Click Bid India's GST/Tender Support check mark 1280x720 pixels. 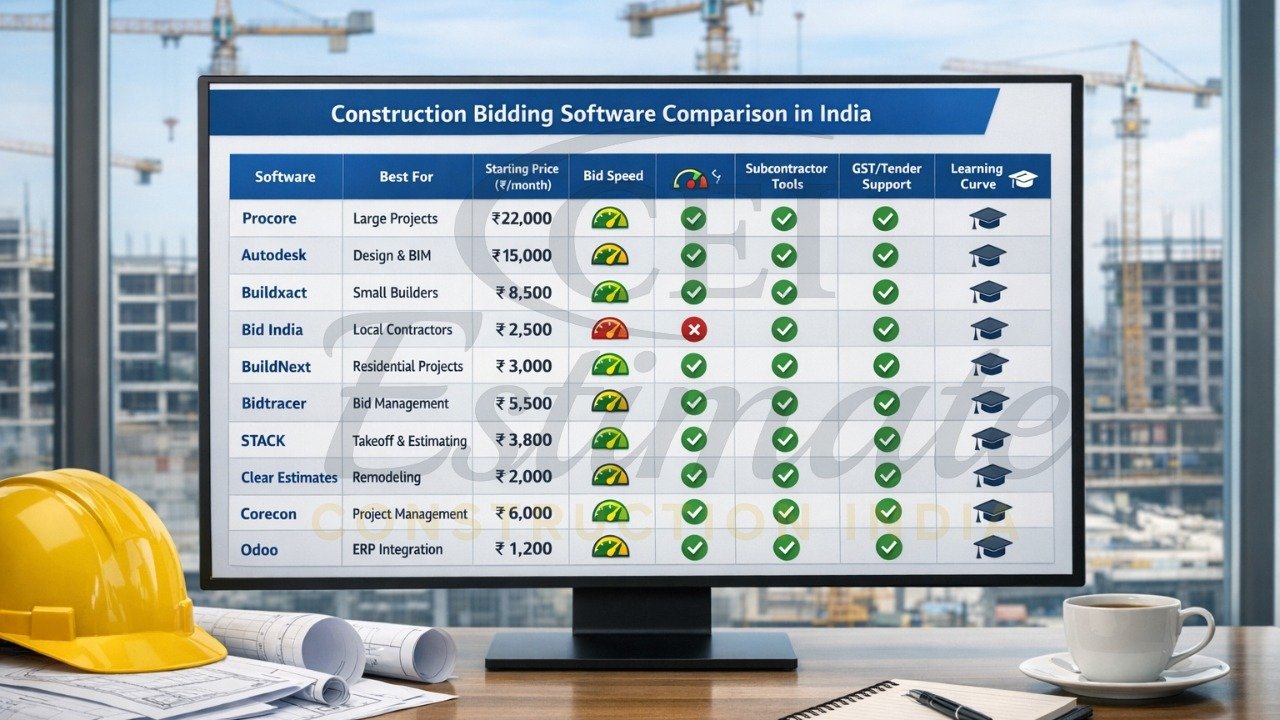[x=885, y=329]
